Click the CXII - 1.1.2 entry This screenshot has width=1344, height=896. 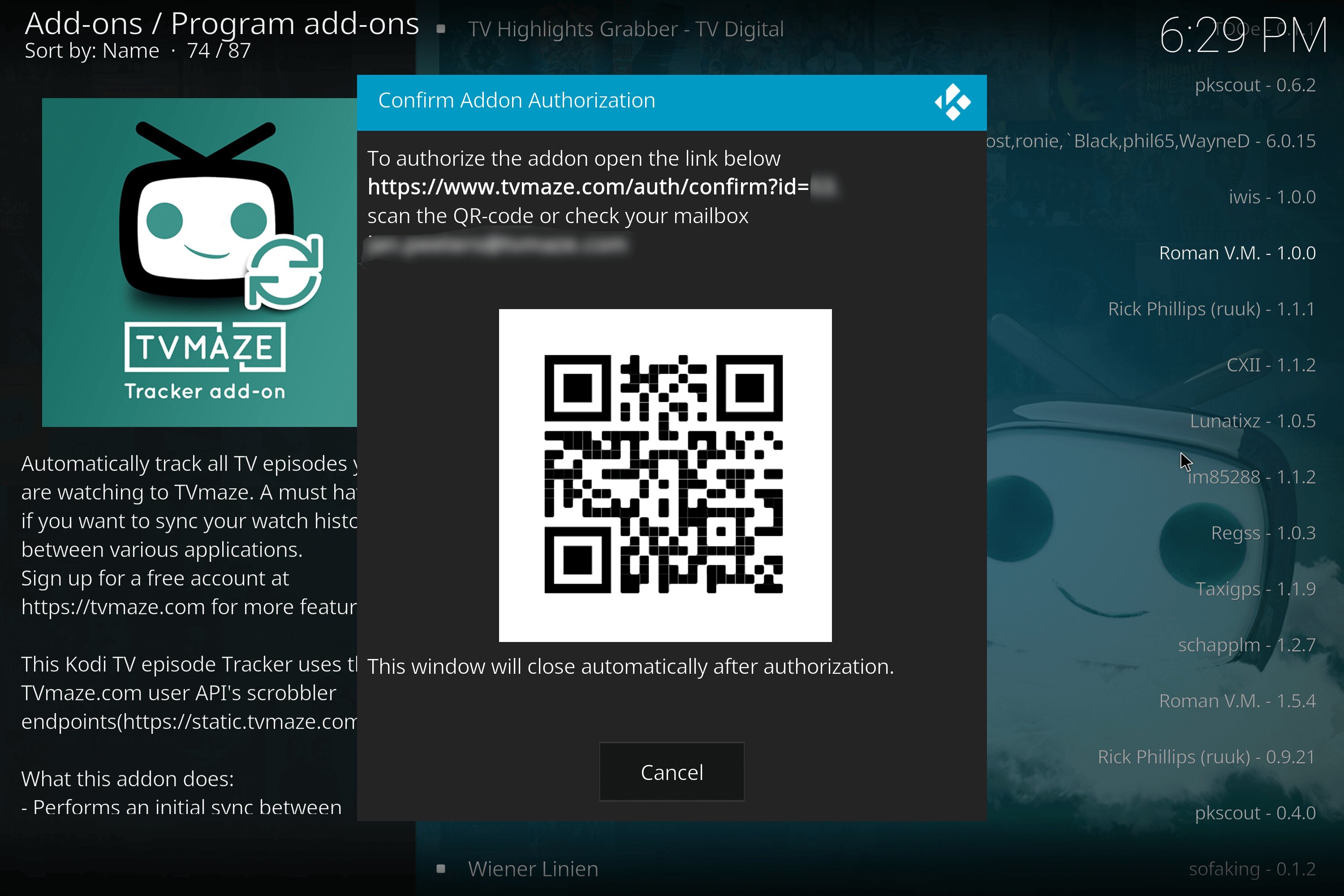click(1271, 365)
